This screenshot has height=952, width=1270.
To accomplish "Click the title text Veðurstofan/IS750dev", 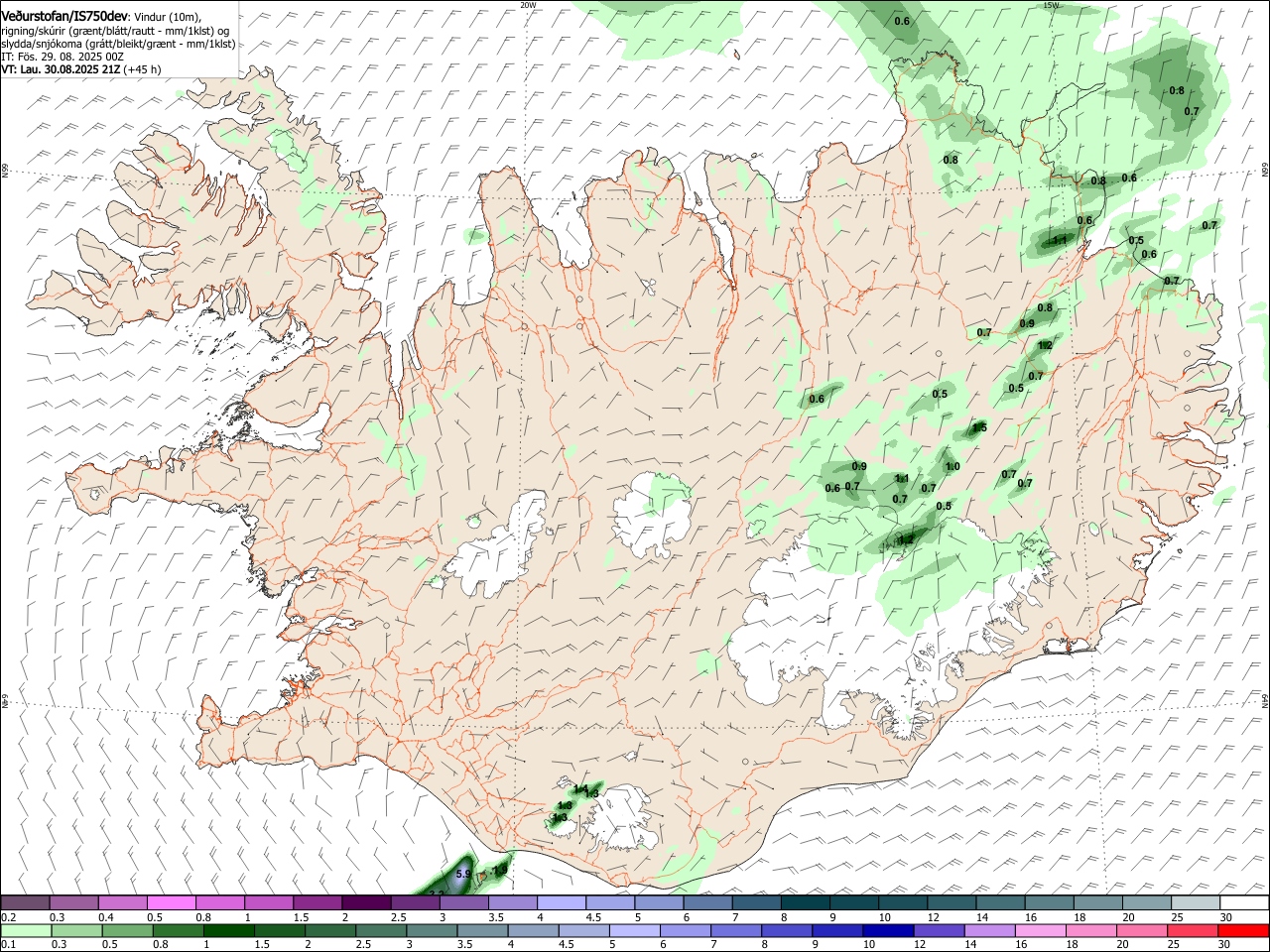I will point(63,17).
